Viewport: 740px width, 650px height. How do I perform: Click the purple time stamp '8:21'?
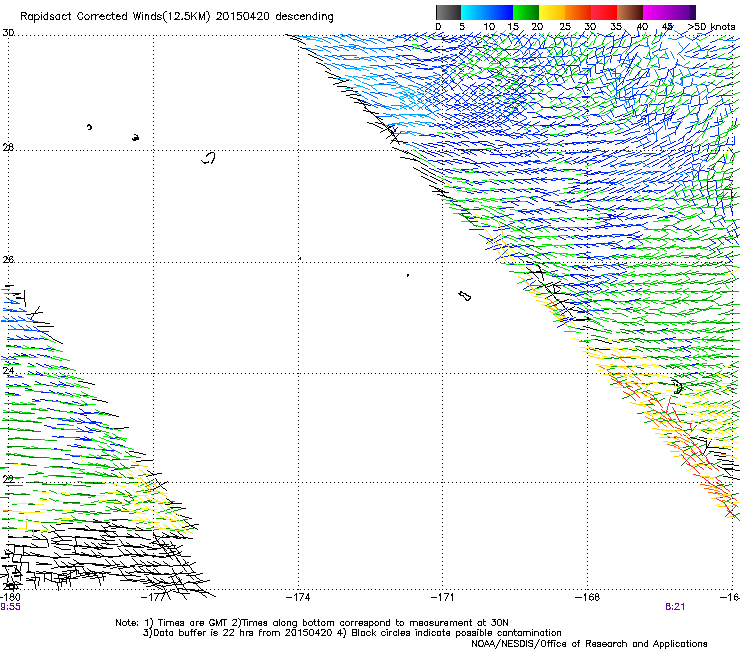pos(675,607)
